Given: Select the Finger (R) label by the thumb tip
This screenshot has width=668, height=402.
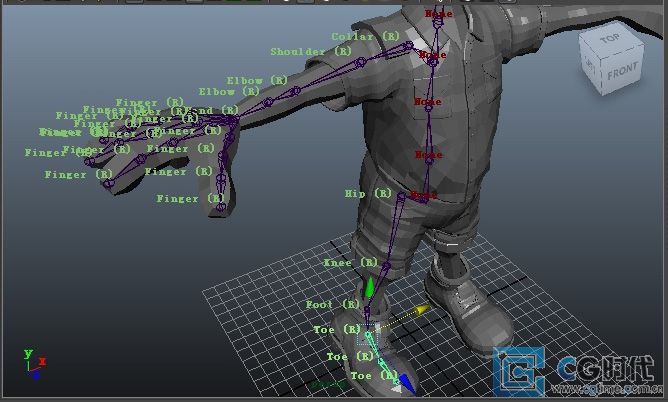Looking at the screenshot, I should (x=190, y=199).
